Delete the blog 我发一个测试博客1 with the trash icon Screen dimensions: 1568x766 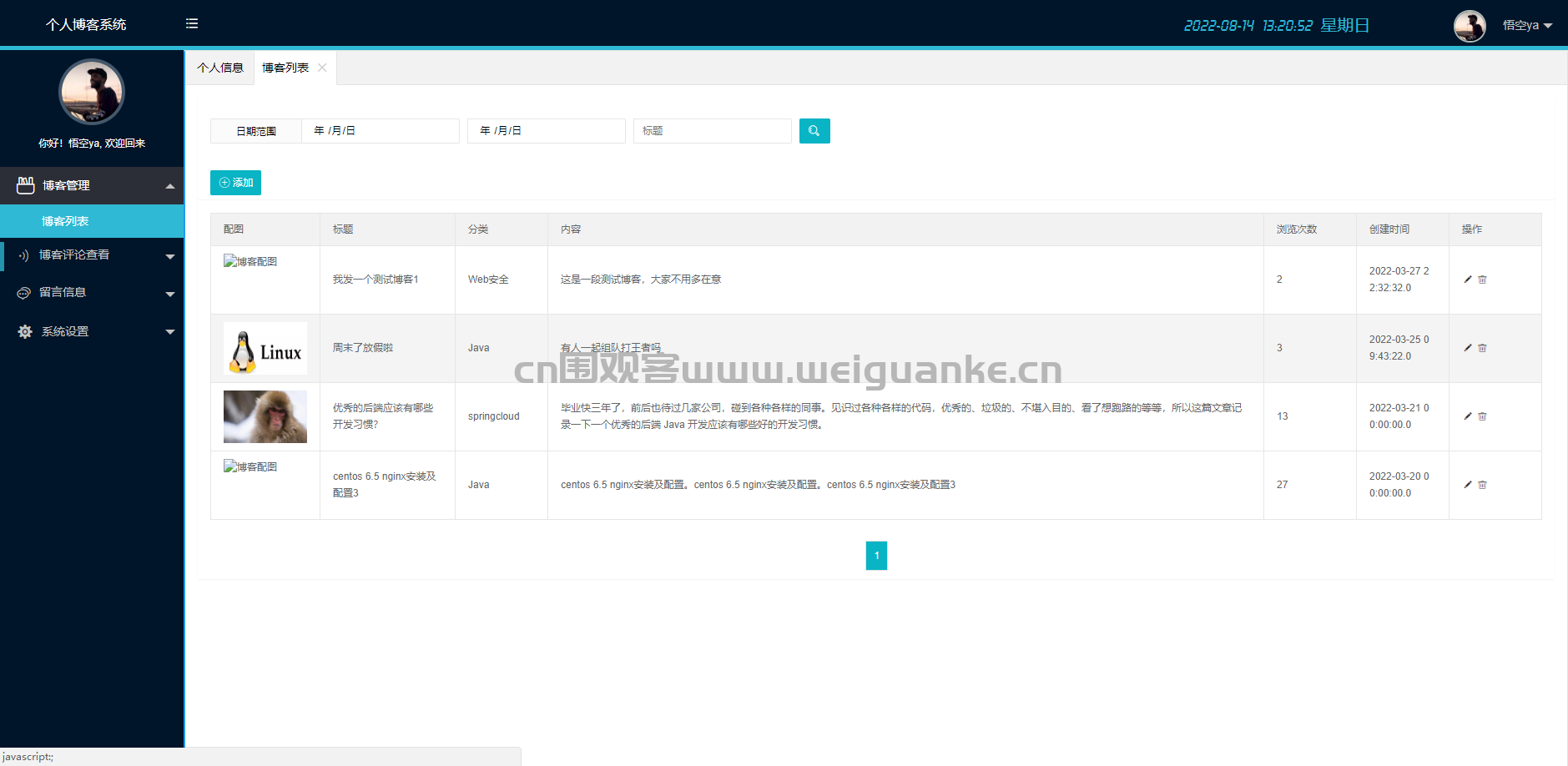1482,280
